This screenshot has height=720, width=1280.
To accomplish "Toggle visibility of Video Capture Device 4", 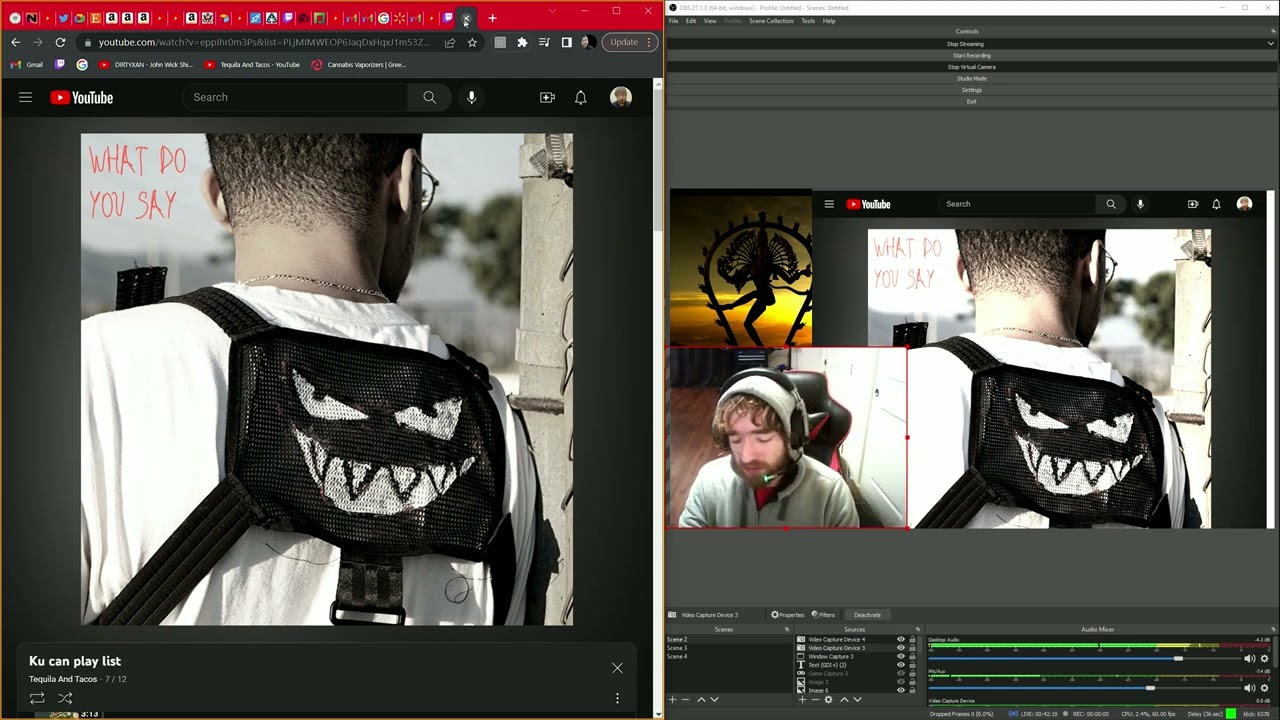I will (901, 639).
